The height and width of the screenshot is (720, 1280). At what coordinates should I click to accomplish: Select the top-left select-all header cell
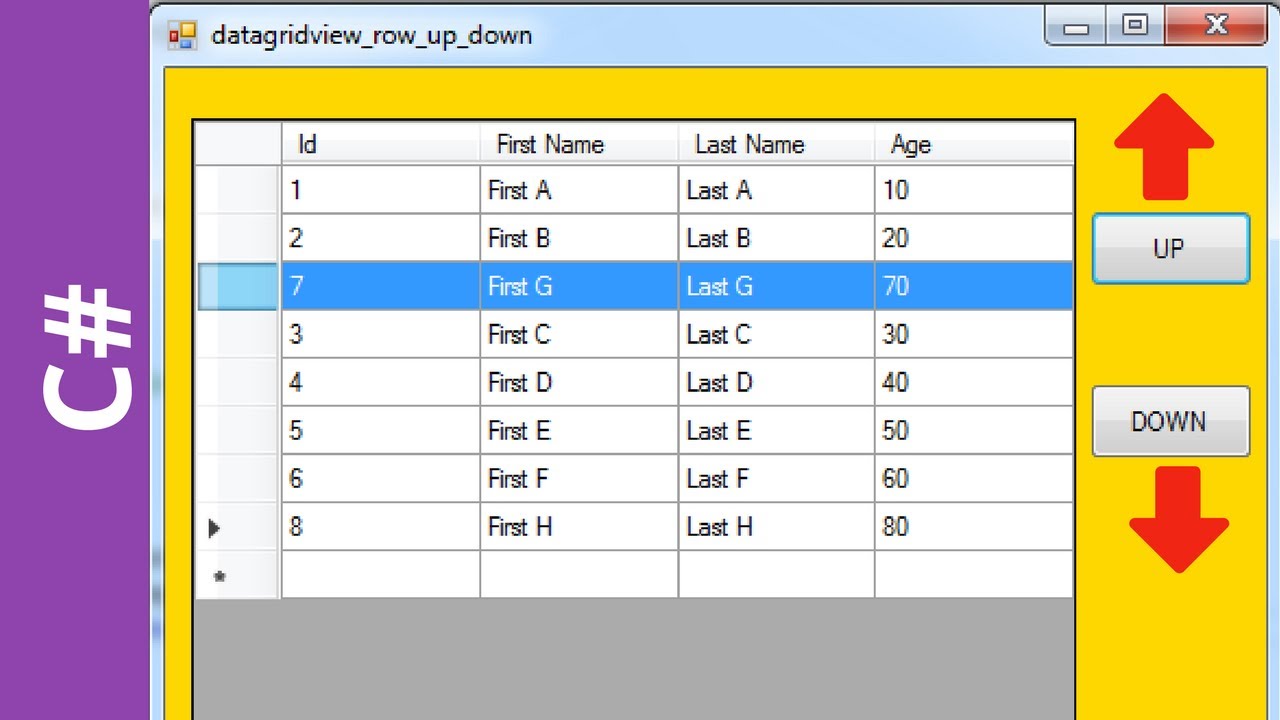click(x=238, y=144)
